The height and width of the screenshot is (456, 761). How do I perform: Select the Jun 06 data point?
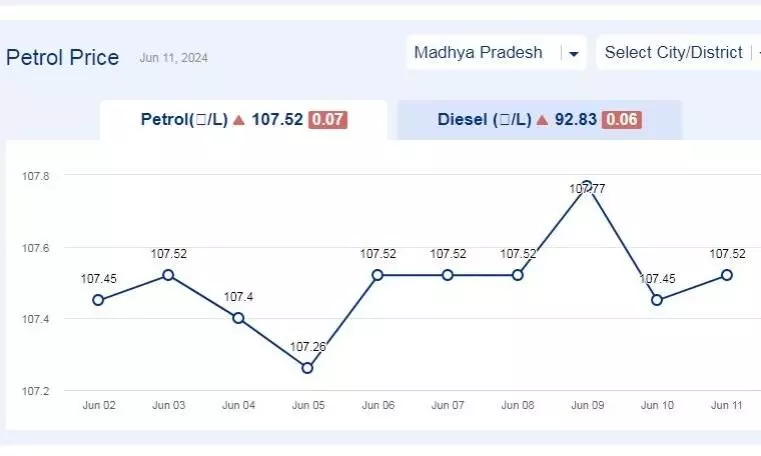[378, 275]
